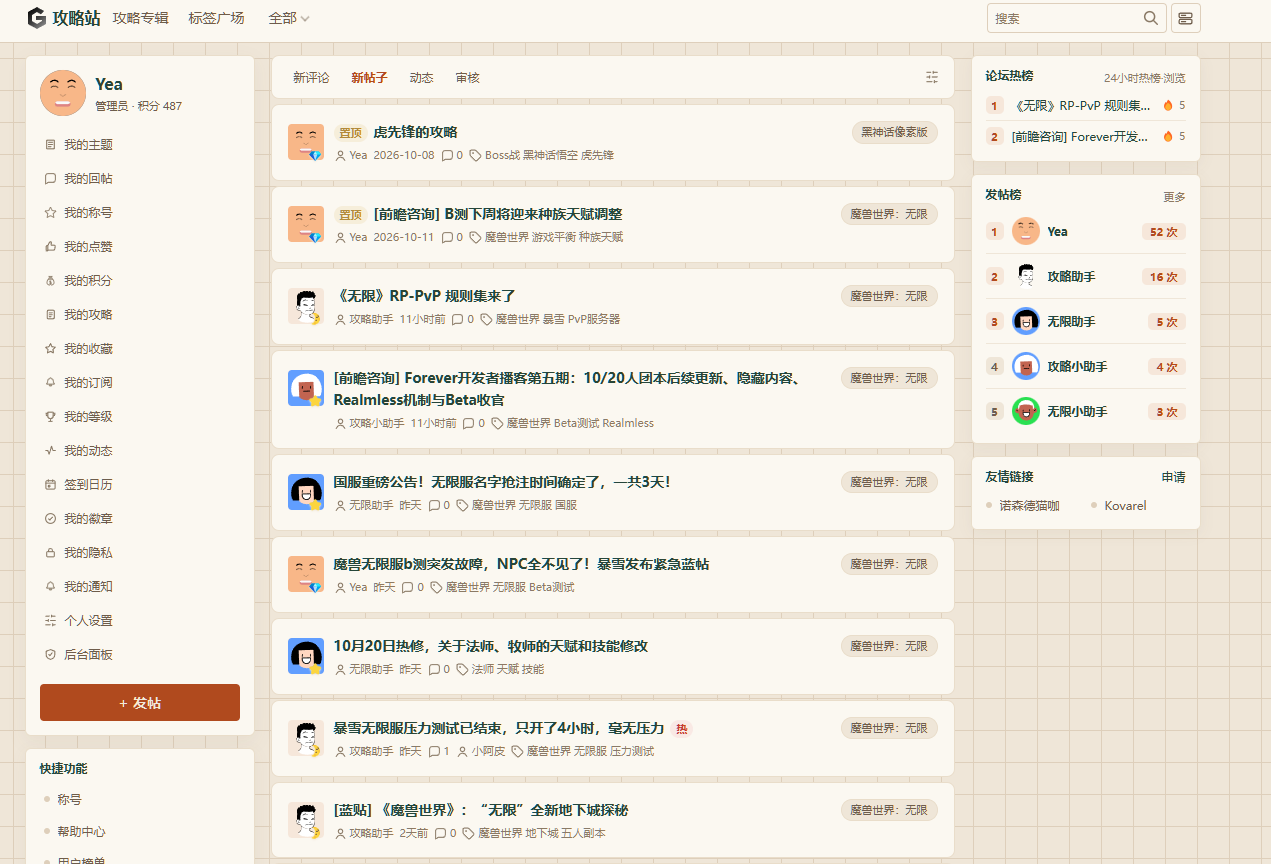Click 更多 in the 发帖榜 panel
The height and width of the screenshot is (864, 1271).
coord(1174,197)
